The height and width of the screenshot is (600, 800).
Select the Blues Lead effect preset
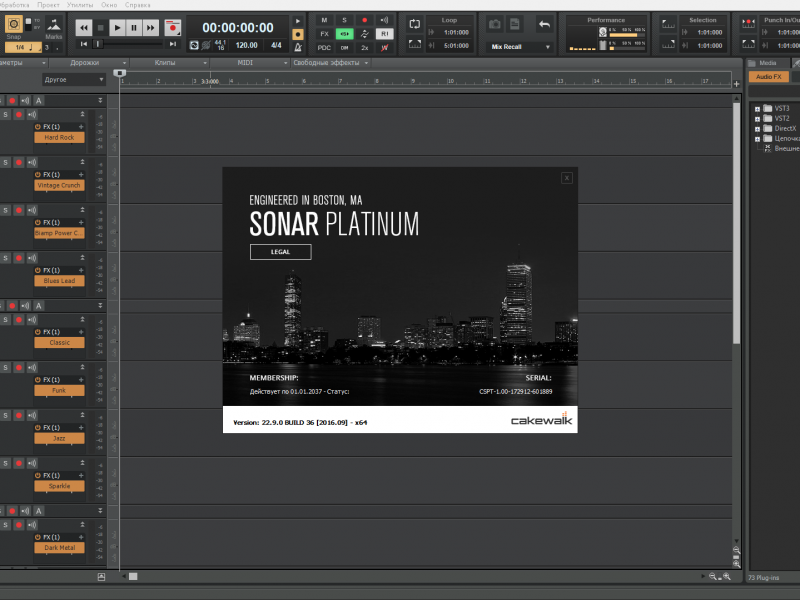coord(59,281)
